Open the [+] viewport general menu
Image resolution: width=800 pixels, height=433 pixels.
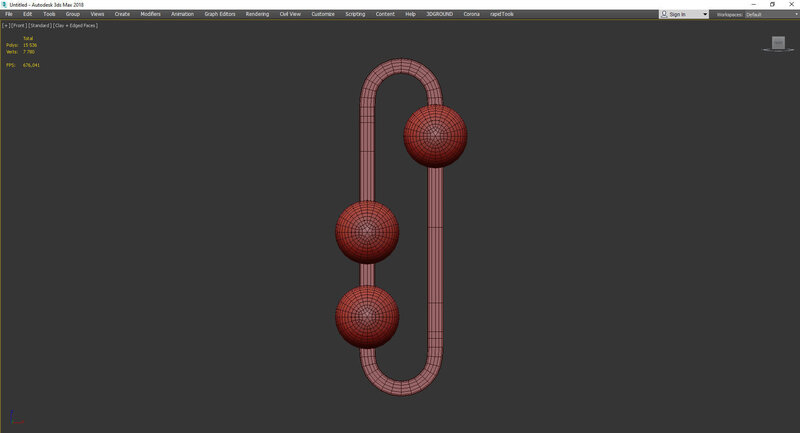(x=5, y=25)
